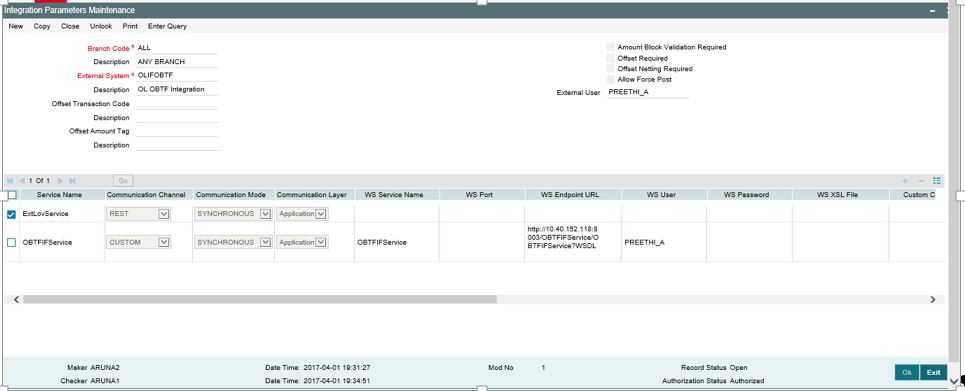Check the OBTFIFService row checkbox
Image resolution: width=965 pixels, height=391 pixels.
(12, 243)
